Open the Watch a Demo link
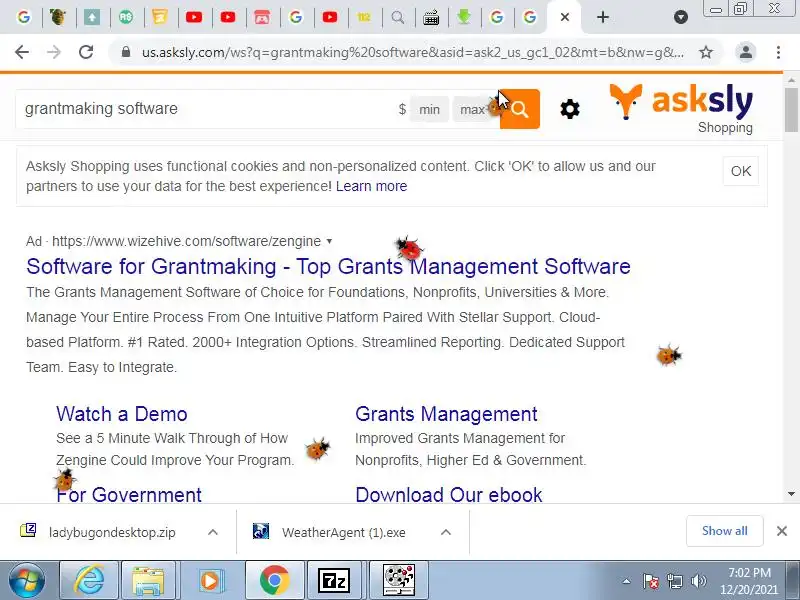This screenshot has height=600, width=800. click(121, 414)
